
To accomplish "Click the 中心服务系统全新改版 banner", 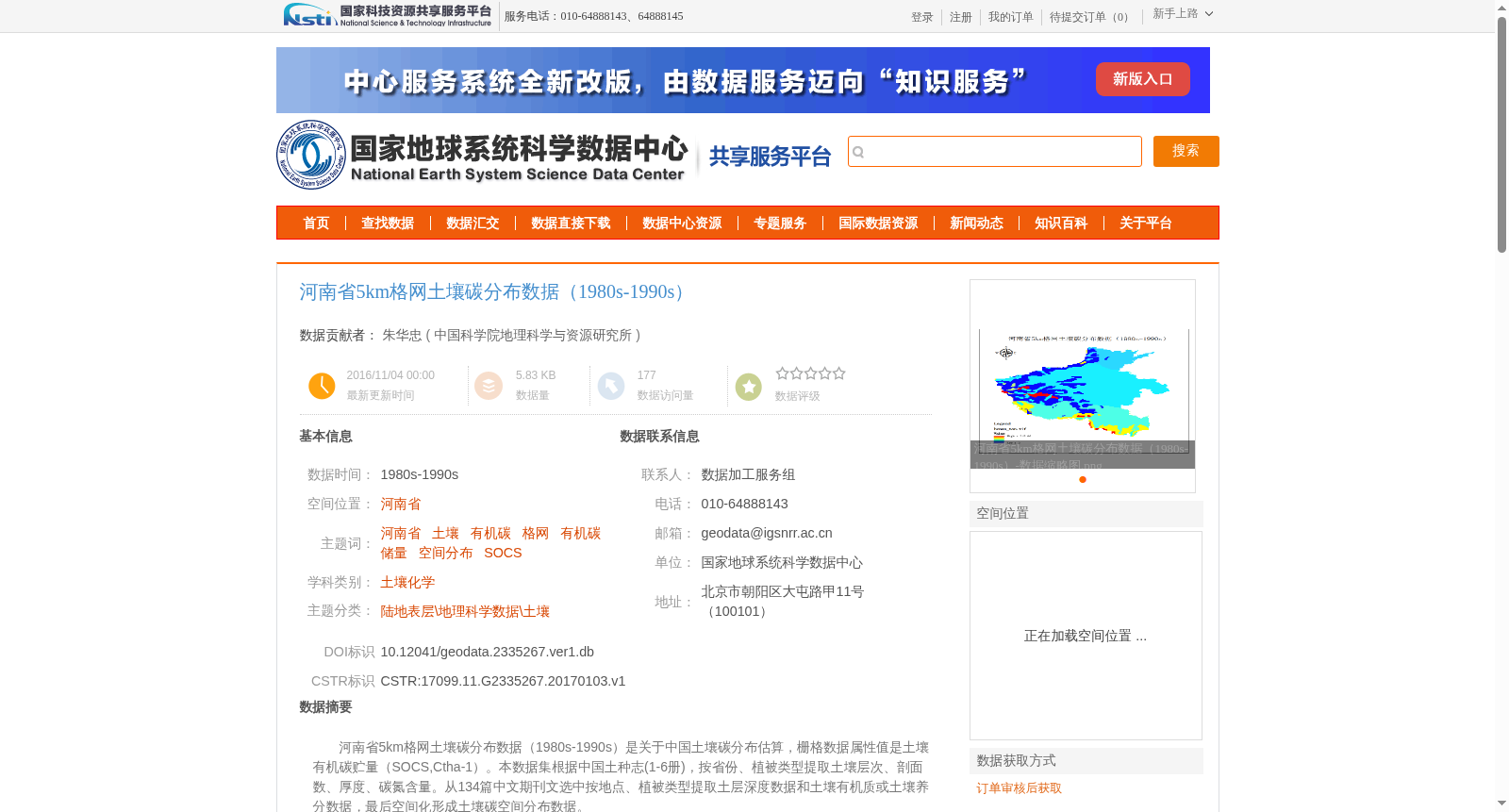I will click(743, 80).
